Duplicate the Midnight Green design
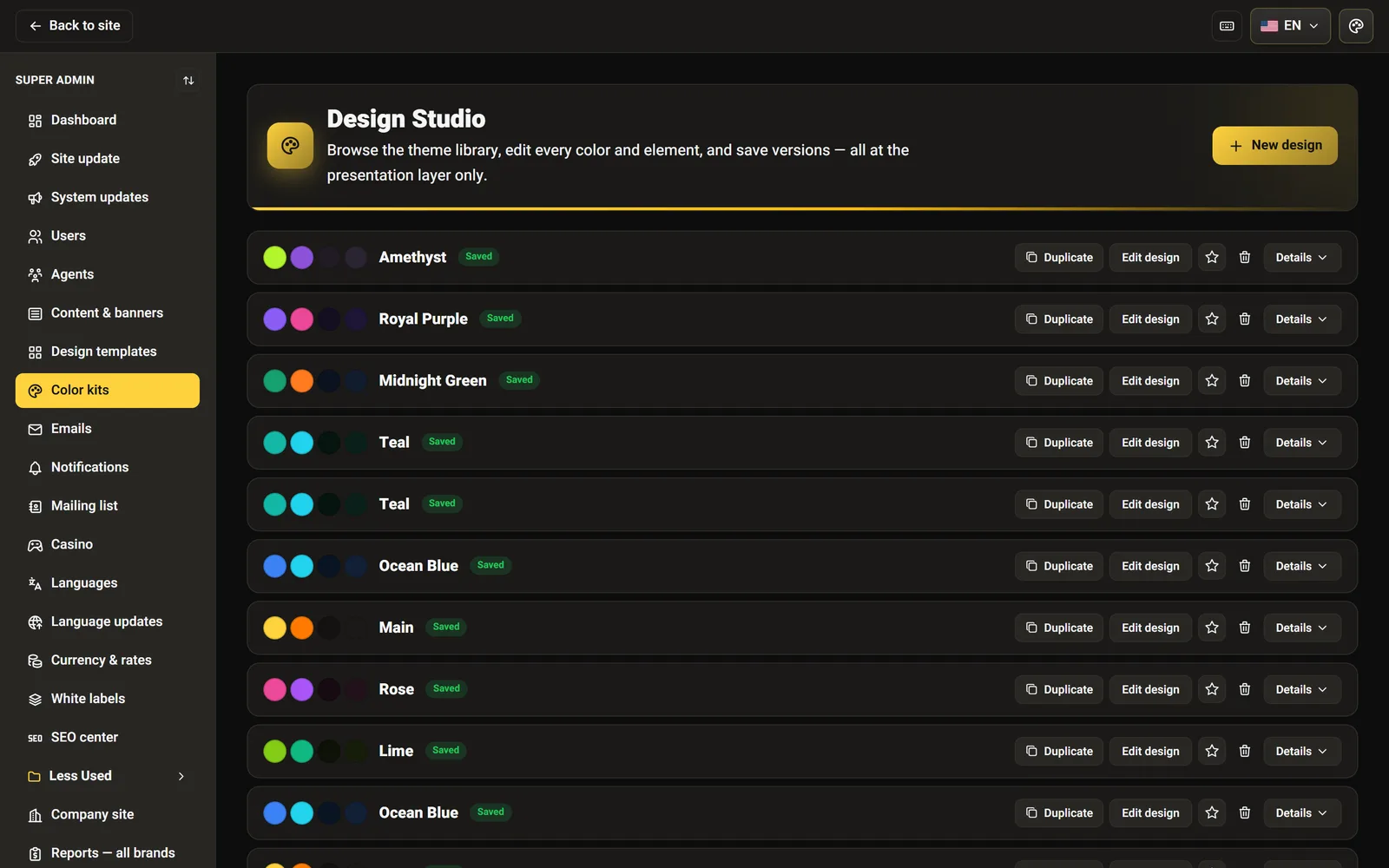Viewport: 1389px width, 868px height. pyautogui.click(x=1059, y=381)
